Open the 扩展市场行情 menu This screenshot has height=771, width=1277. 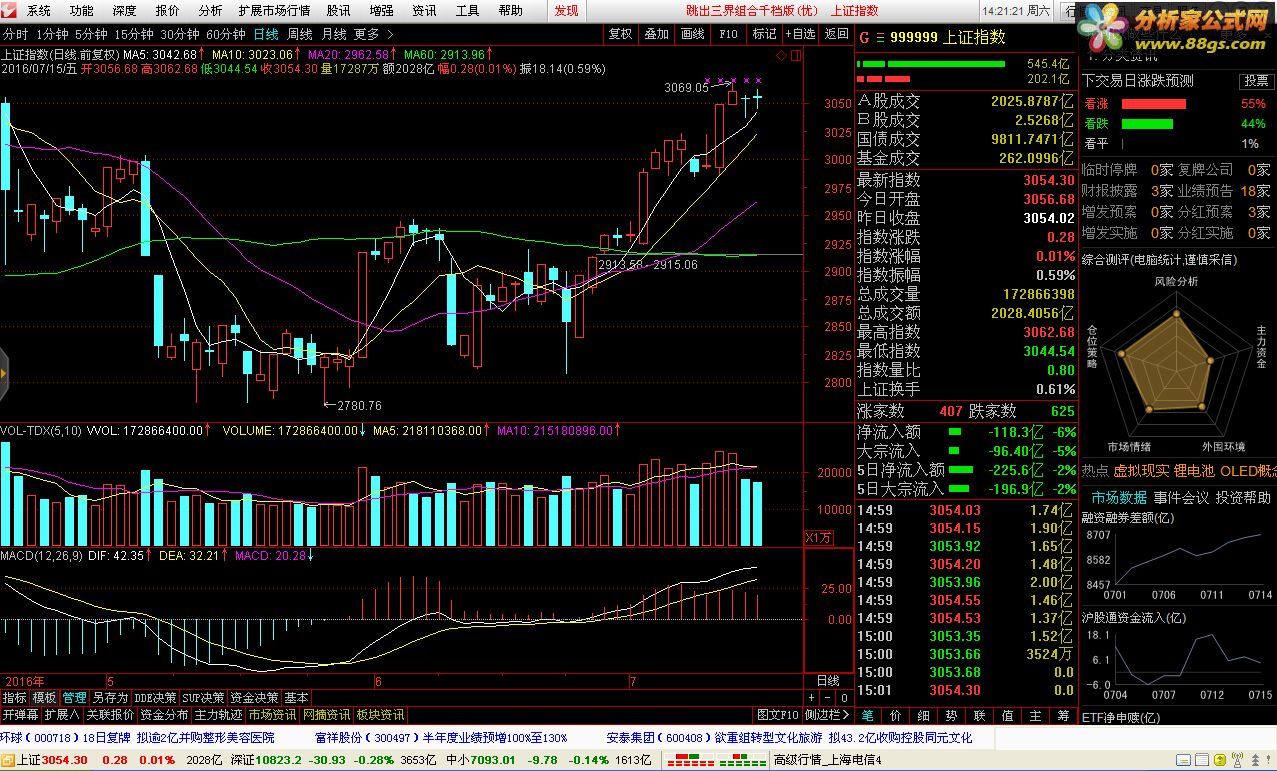click(274, 10)
